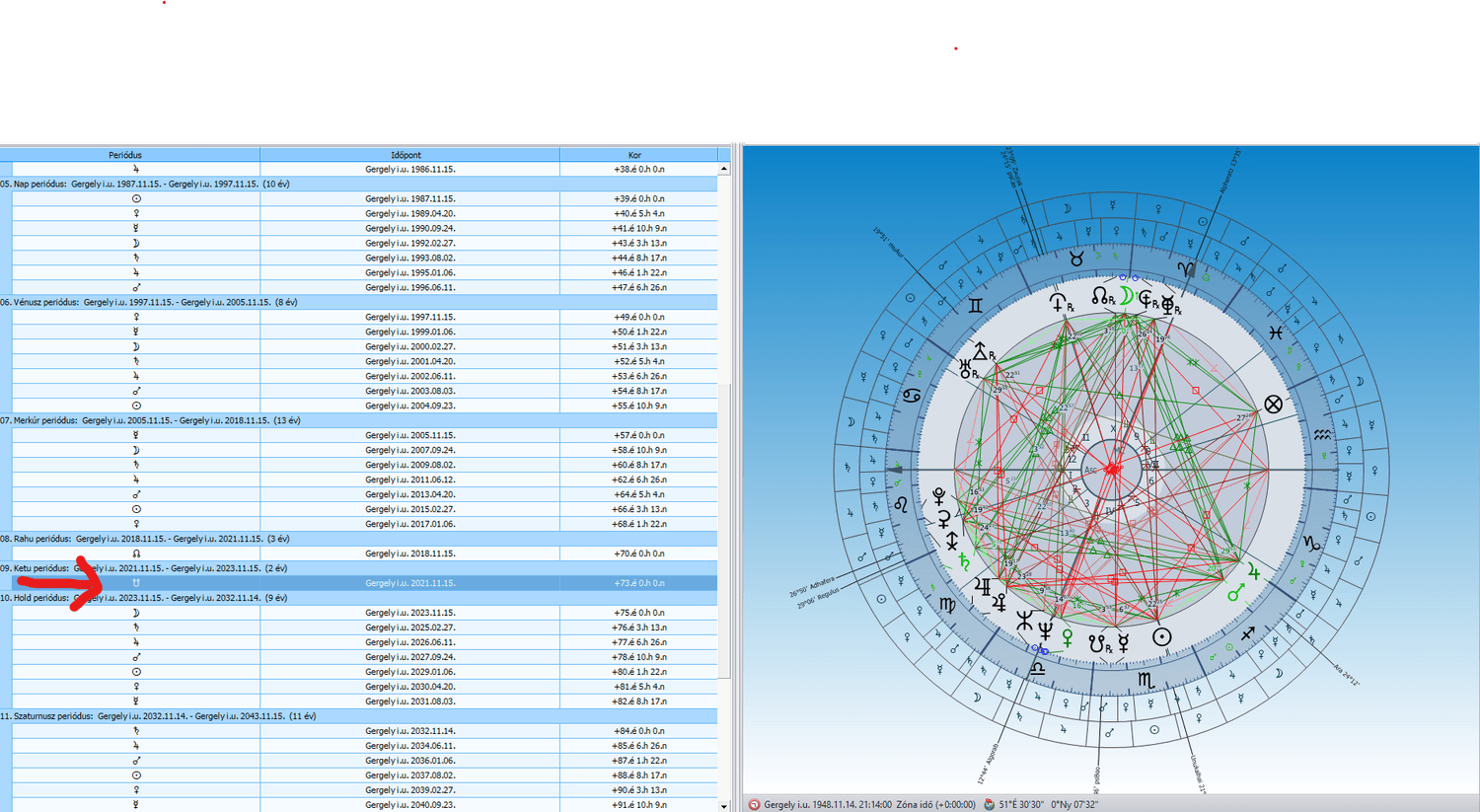Click the Sun glyph in the chart wheel

(1161, 636)
